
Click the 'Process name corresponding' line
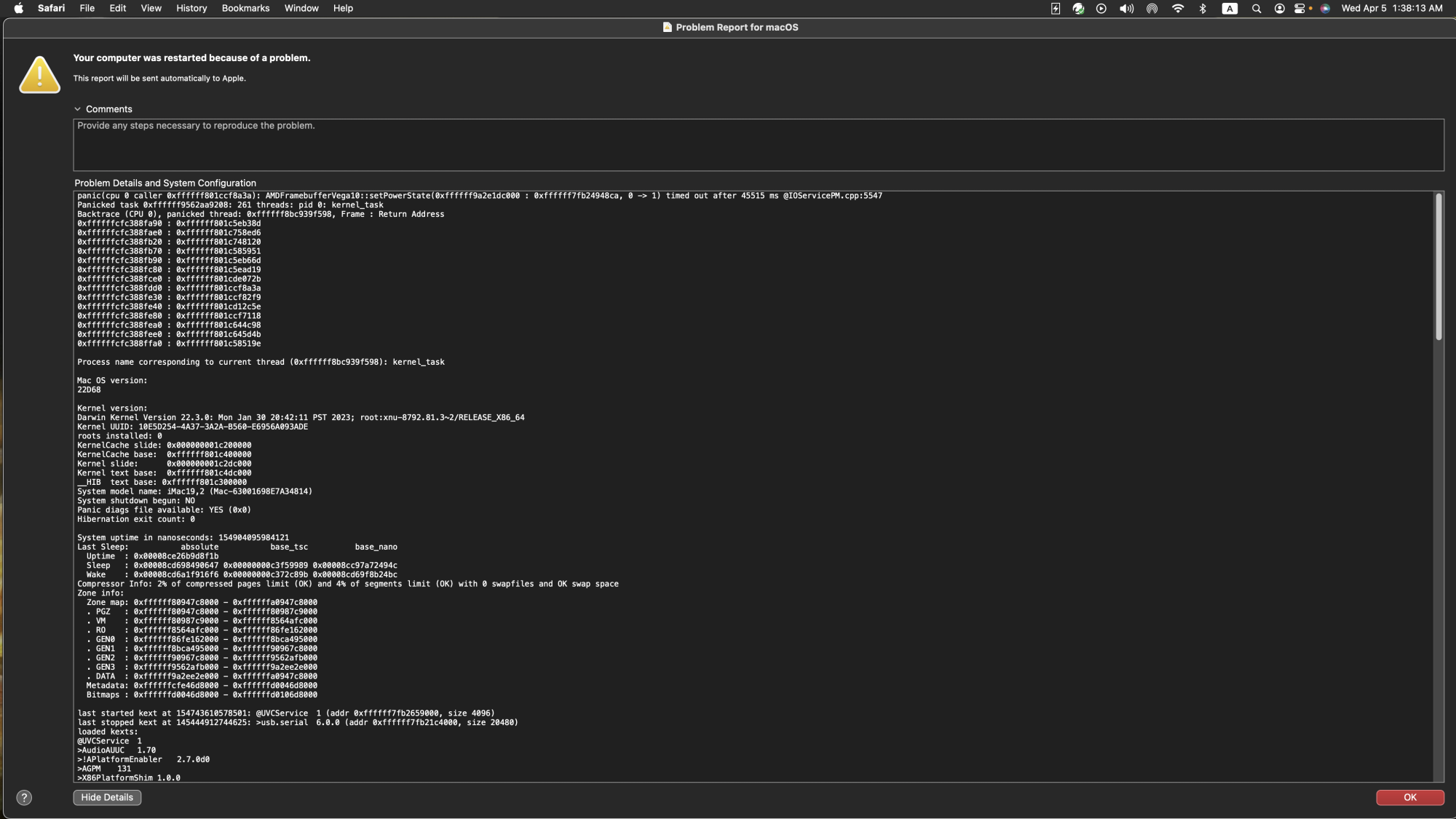point(261,362)
